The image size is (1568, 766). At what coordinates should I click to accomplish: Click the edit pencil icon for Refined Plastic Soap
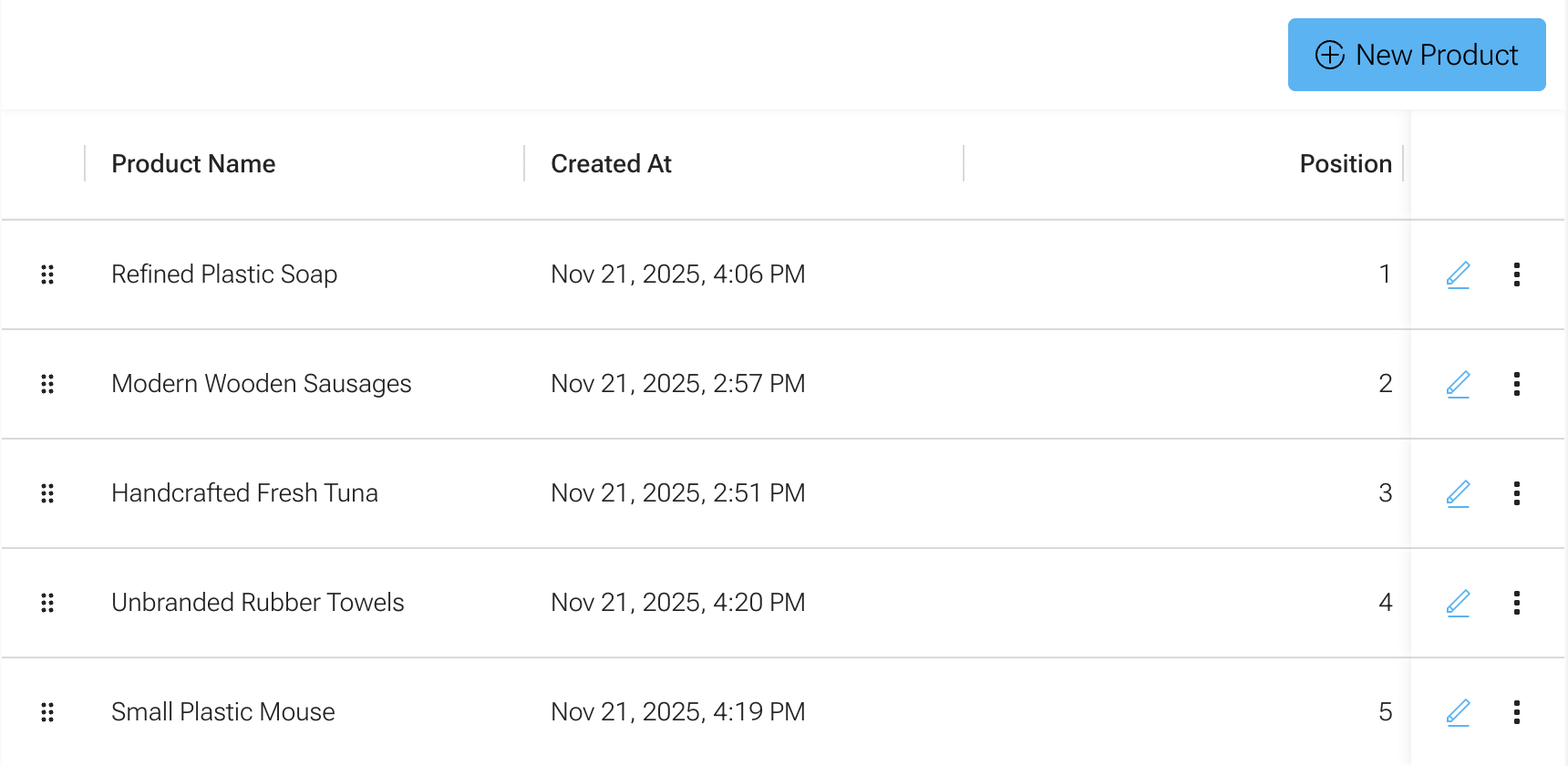1458,274
